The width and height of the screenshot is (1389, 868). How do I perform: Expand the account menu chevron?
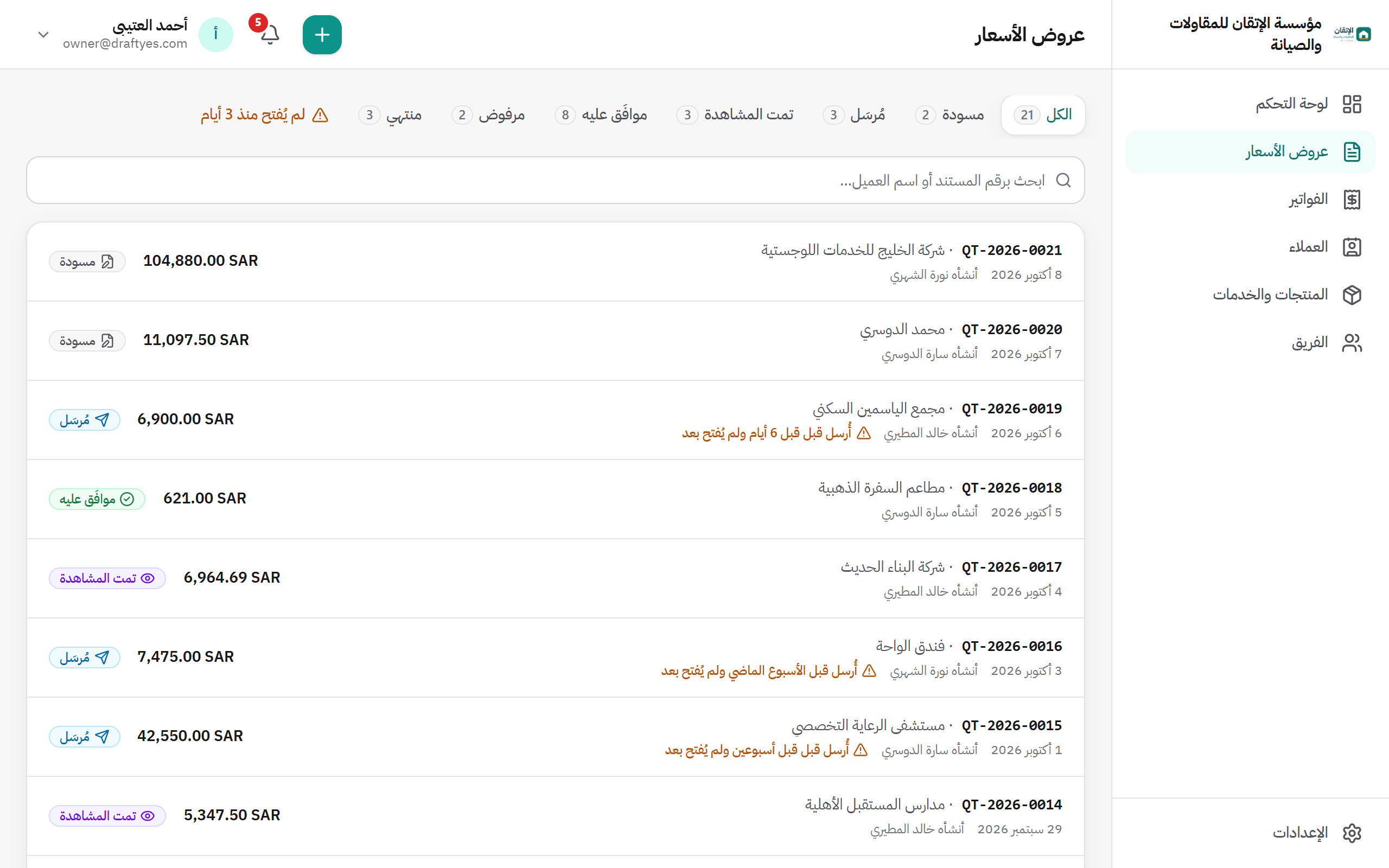(43, 34)
